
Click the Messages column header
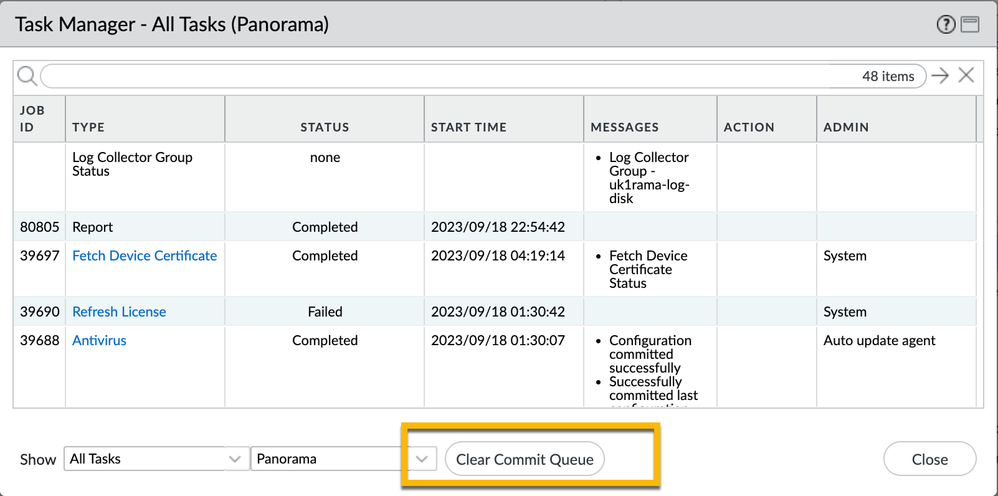click(x=625, y=127)
